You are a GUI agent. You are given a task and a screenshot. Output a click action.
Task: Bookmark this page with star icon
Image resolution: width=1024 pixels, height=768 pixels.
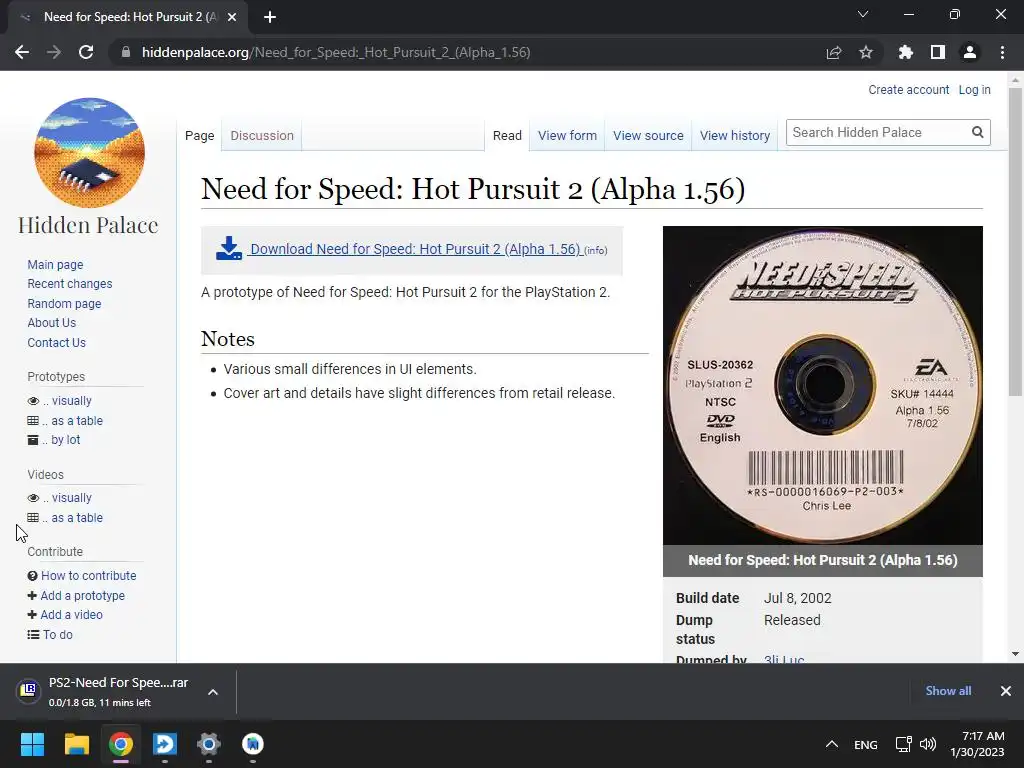866,52
